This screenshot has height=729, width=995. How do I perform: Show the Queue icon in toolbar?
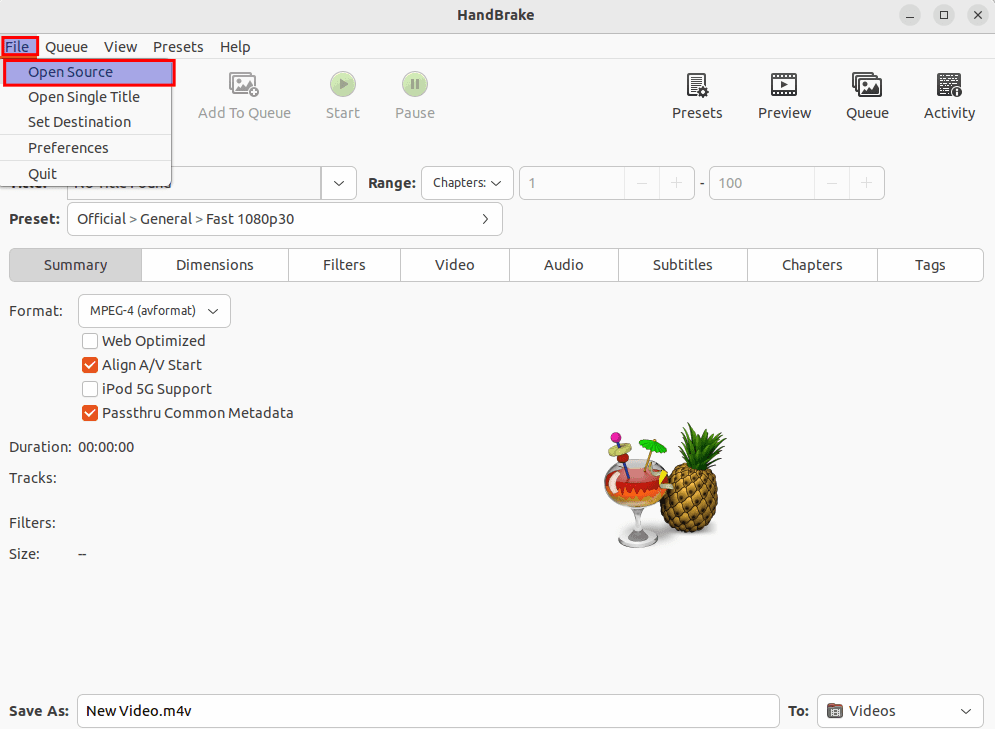(867, 85)
